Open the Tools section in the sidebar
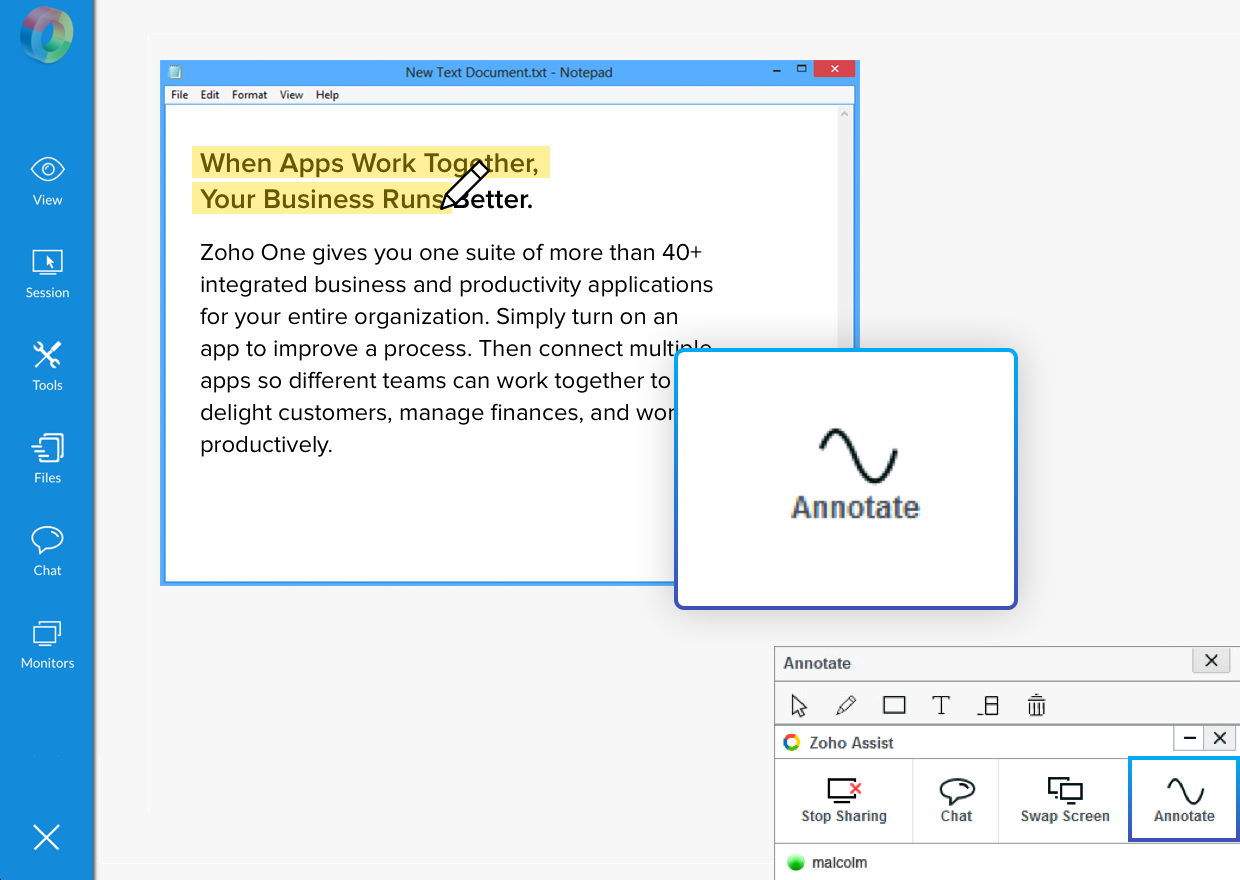The width and height of the screenshot is (1240, 880). [x=47, y=366]
